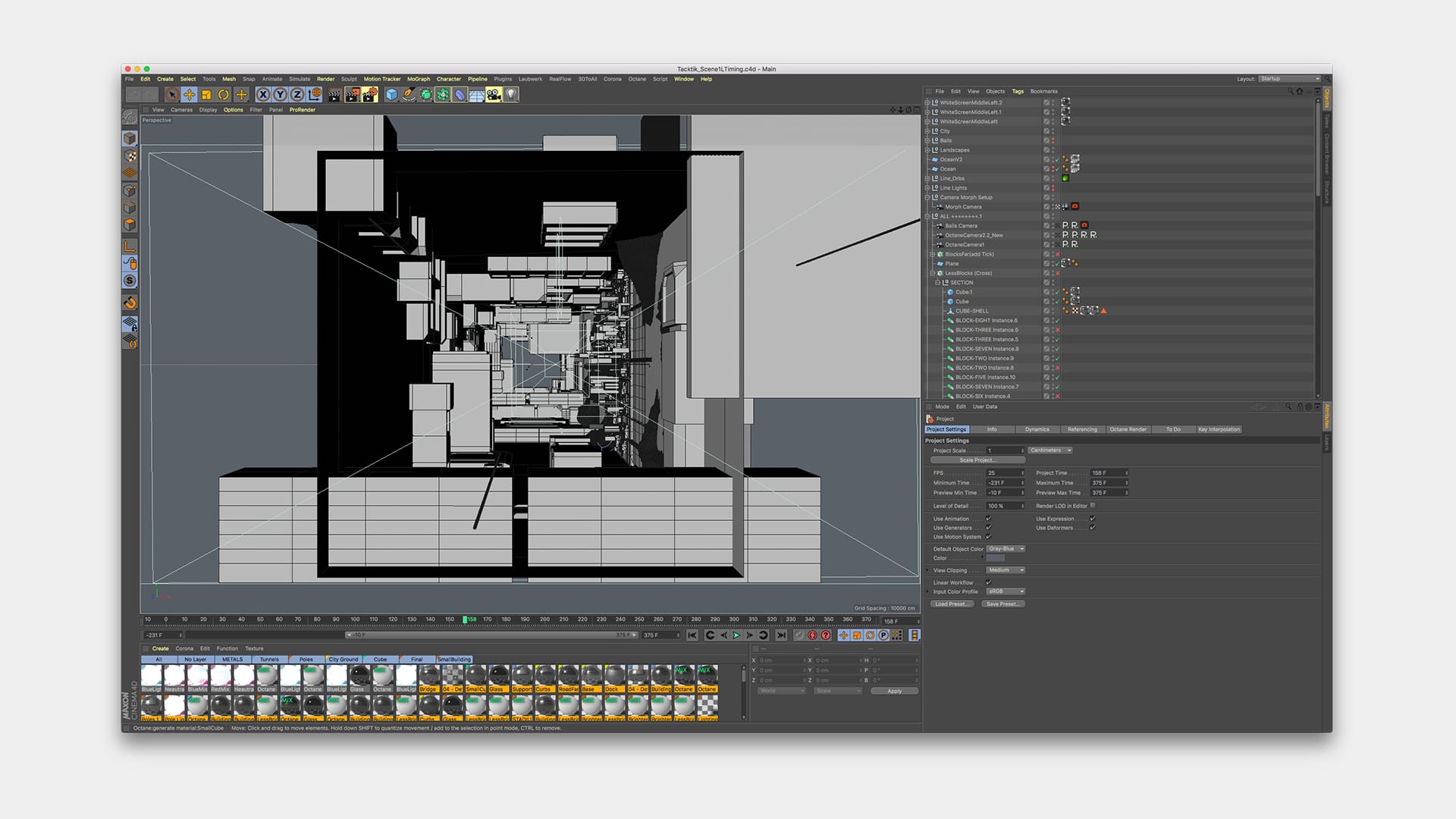The width and height of the screenshot is (1456, 819).
Task: Collapse Camera Morph Setup group
Action: point(927,197)
